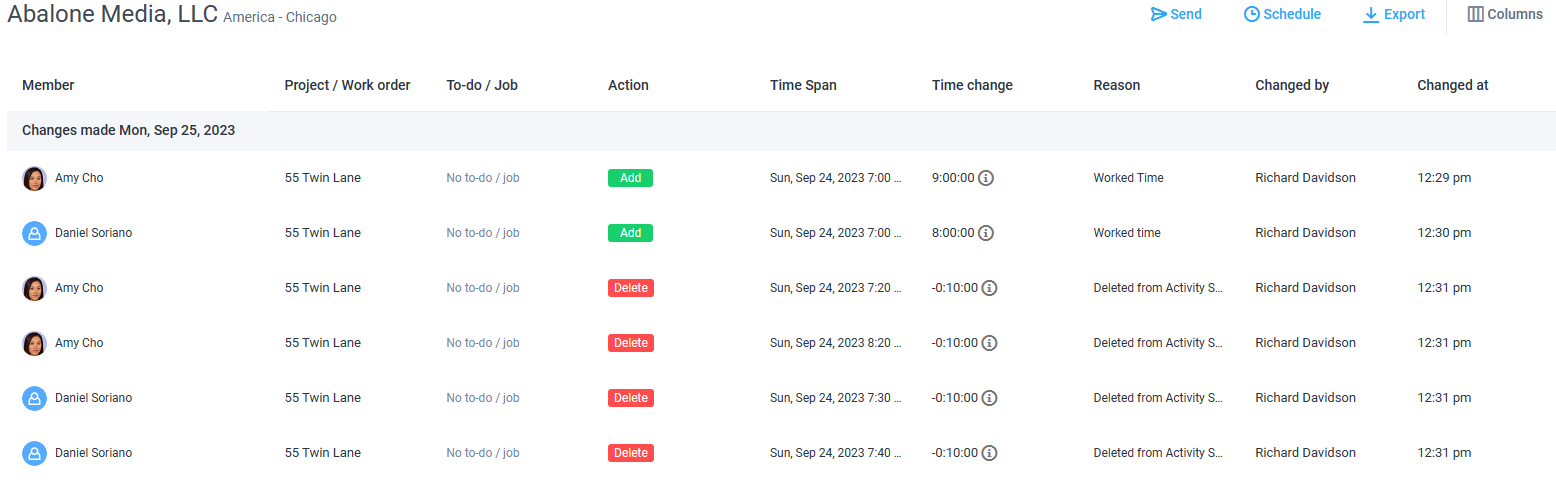The width and height of the screenshot is (1556, 482).
Task: Click Daniel Soriano's avatar icon in the Add row
Action: tap(34, 233)
